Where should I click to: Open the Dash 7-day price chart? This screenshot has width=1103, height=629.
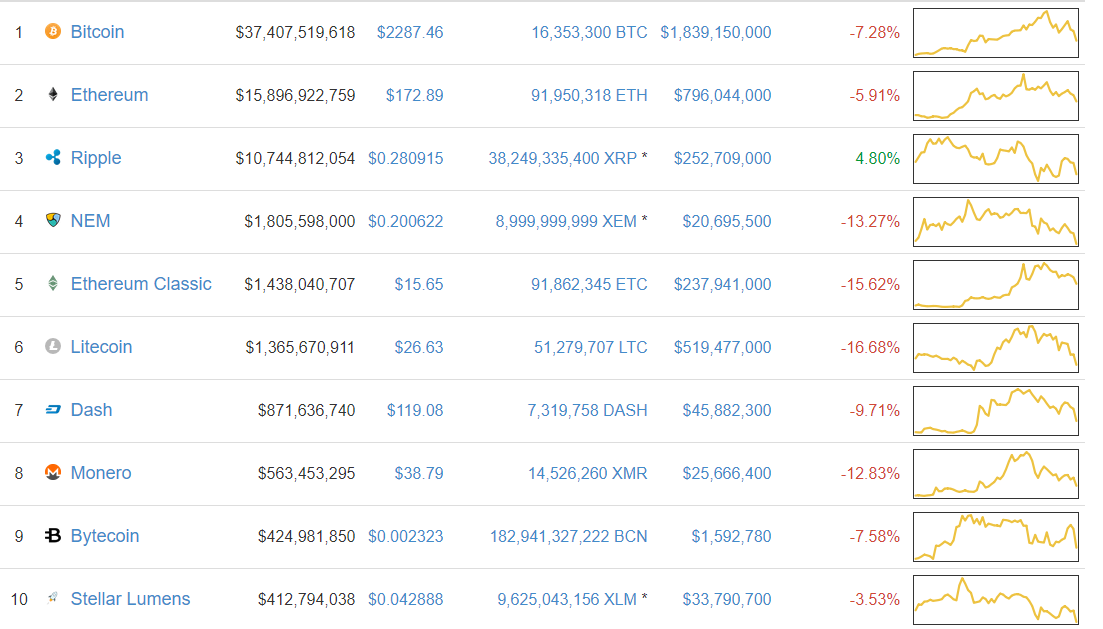point(995,411)
